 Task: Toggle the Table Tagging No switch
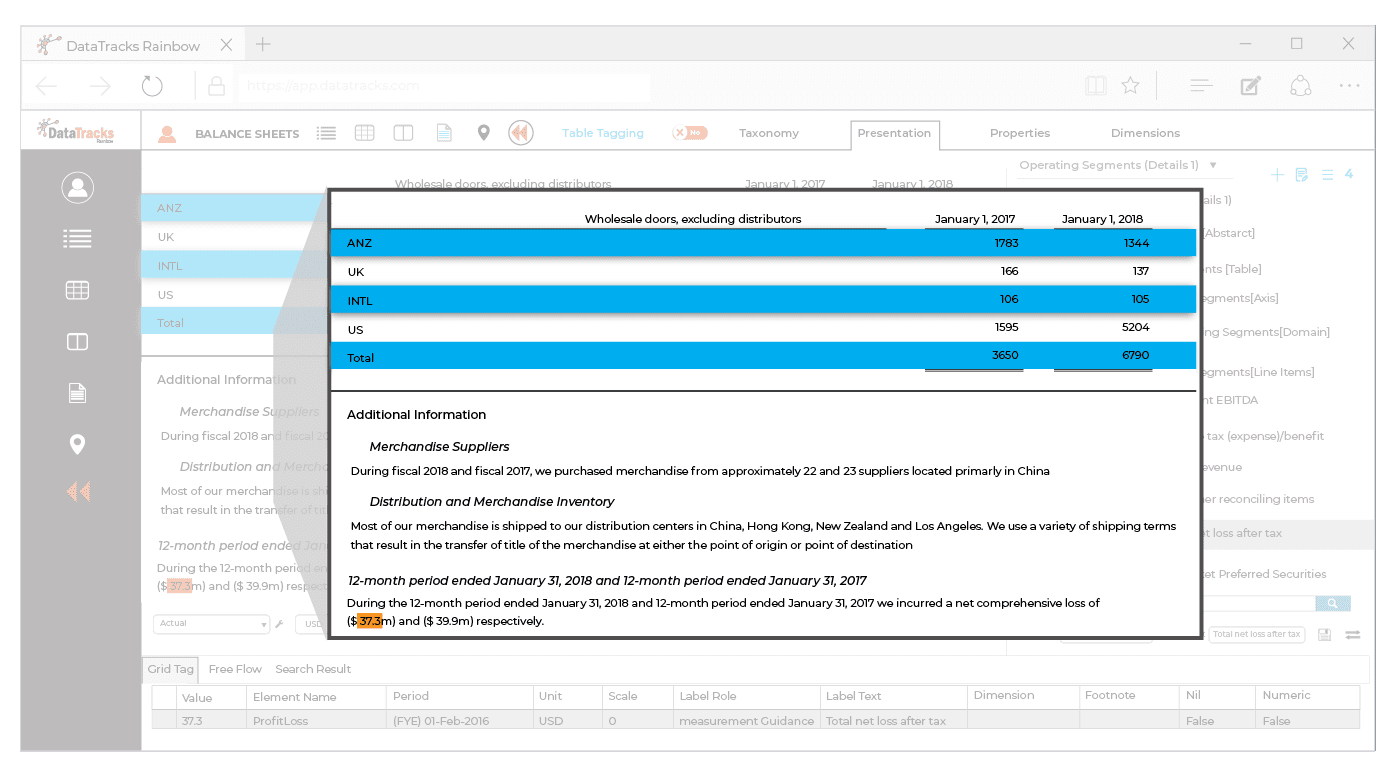[690, 133]
